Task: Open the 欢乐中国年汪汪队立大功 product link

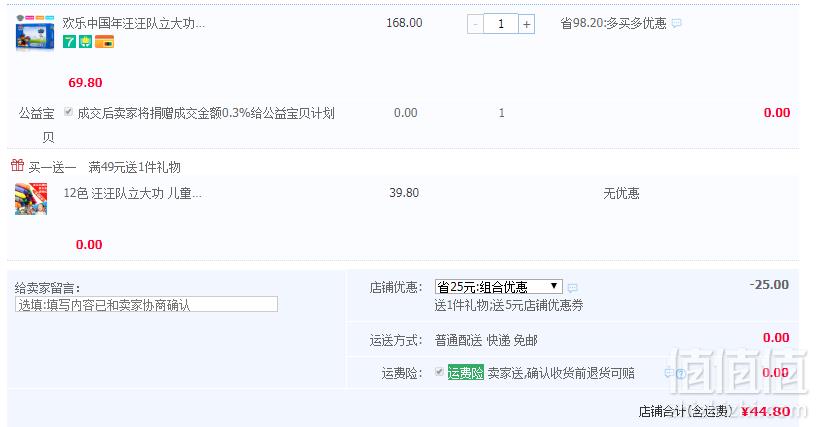Action: tap(133, 23)
